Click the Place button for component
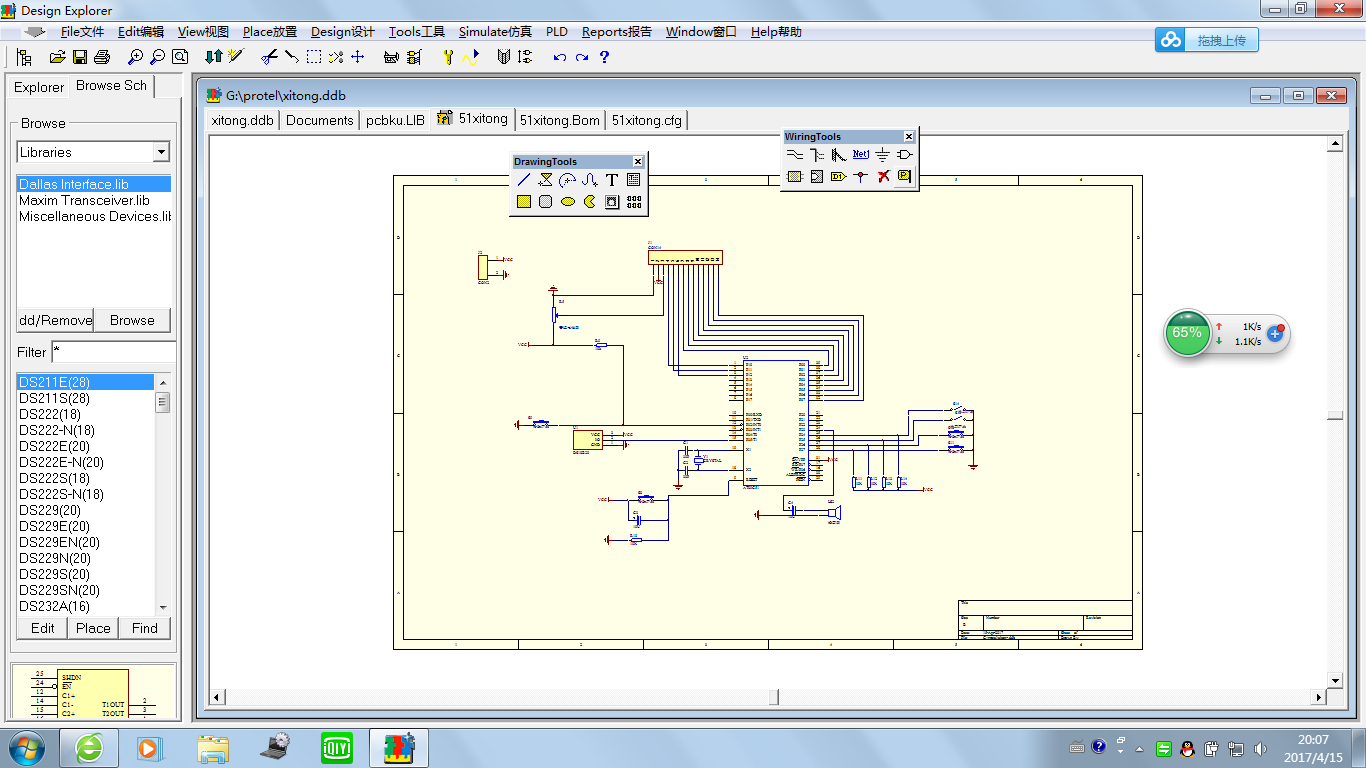This screenshot has height=768, width=1366. [93, 628]
